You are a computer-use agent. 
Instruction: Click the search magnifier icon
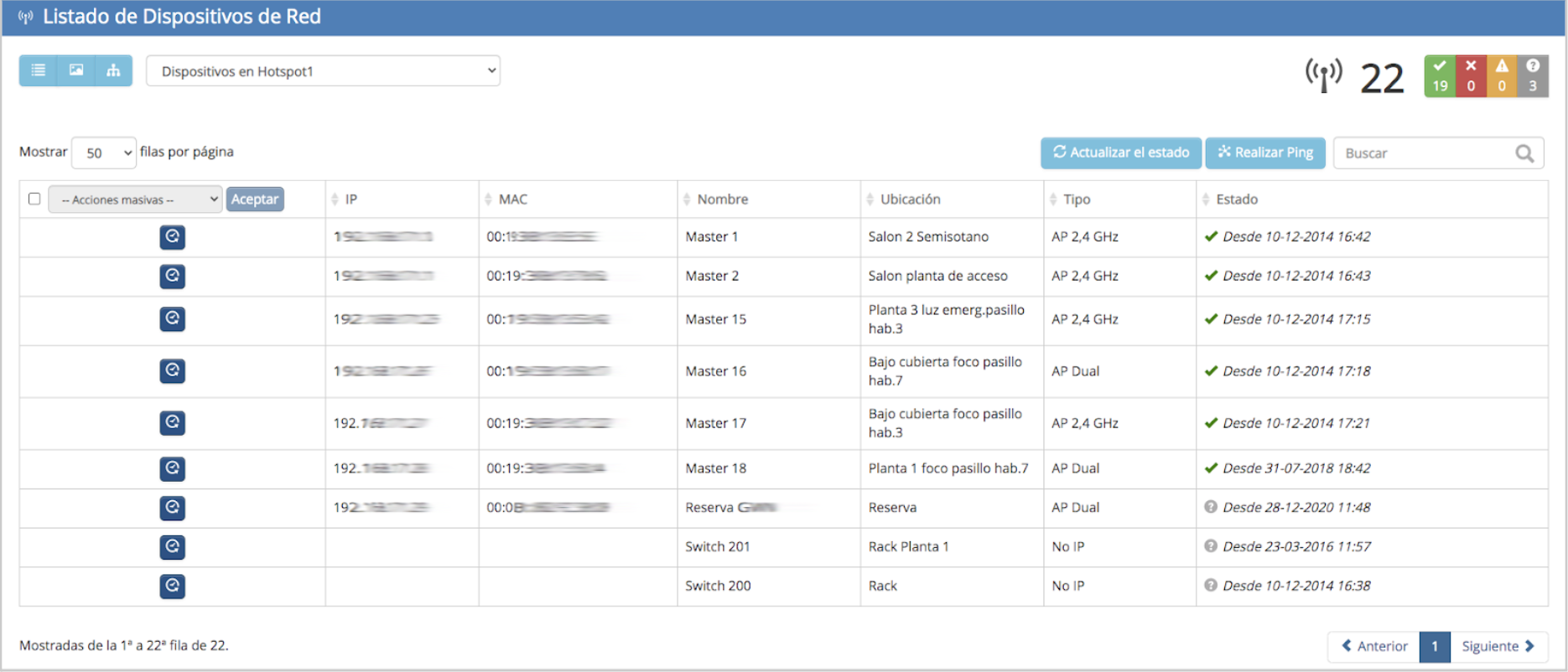(1524, 153)
